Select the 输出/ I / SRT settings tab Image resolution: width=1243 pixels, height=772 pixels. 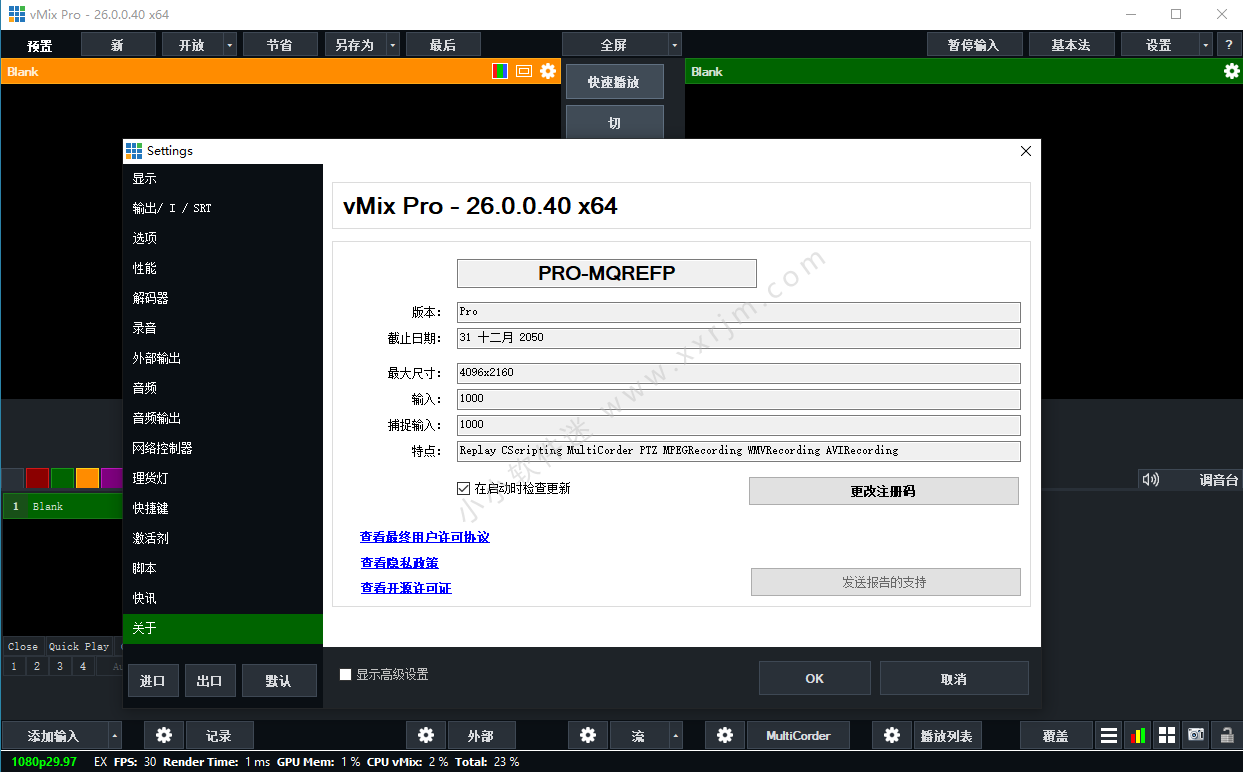(223, 208)
